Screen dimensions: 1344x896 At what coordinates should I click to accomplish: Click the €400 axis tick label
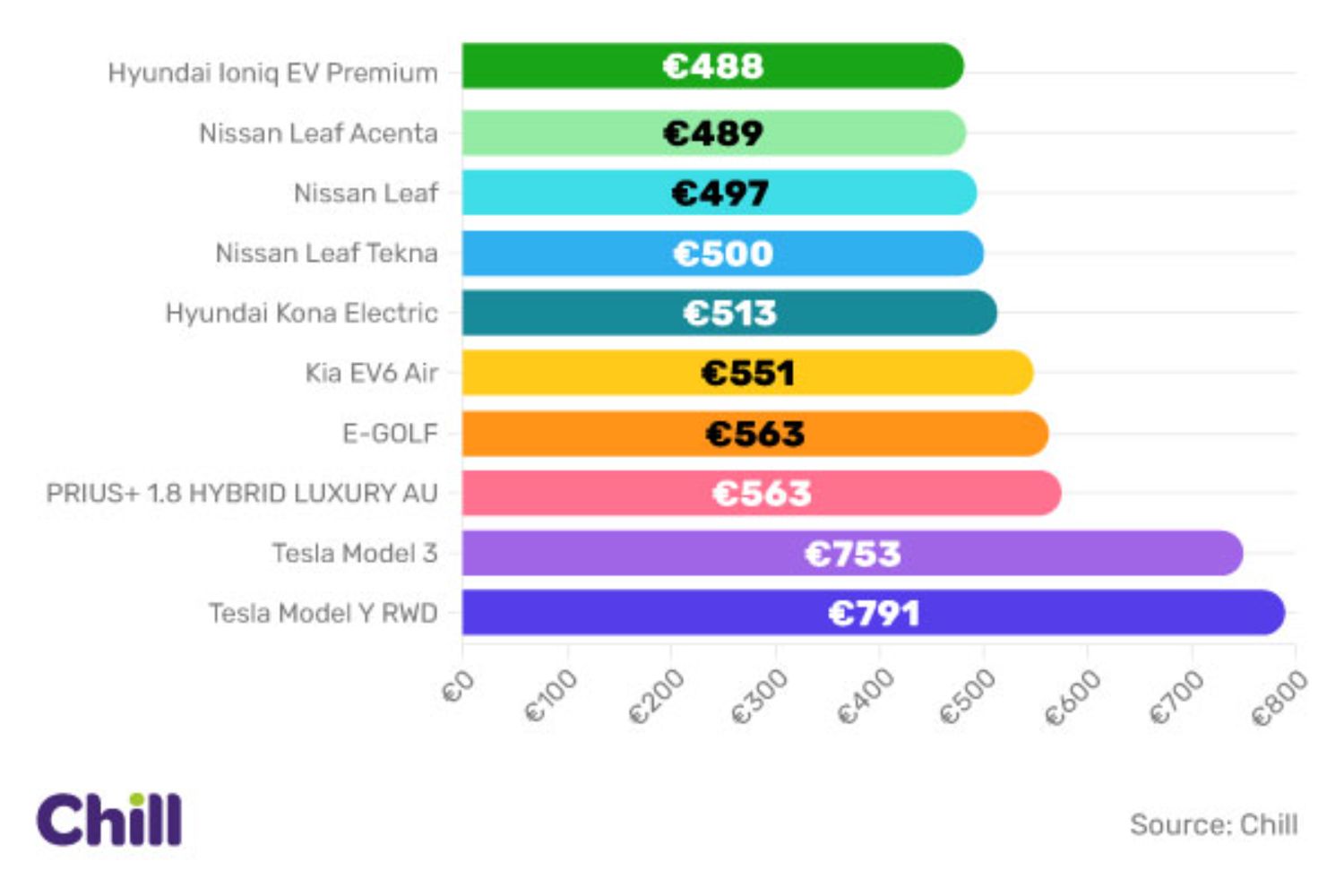click(x=866, y=697)
